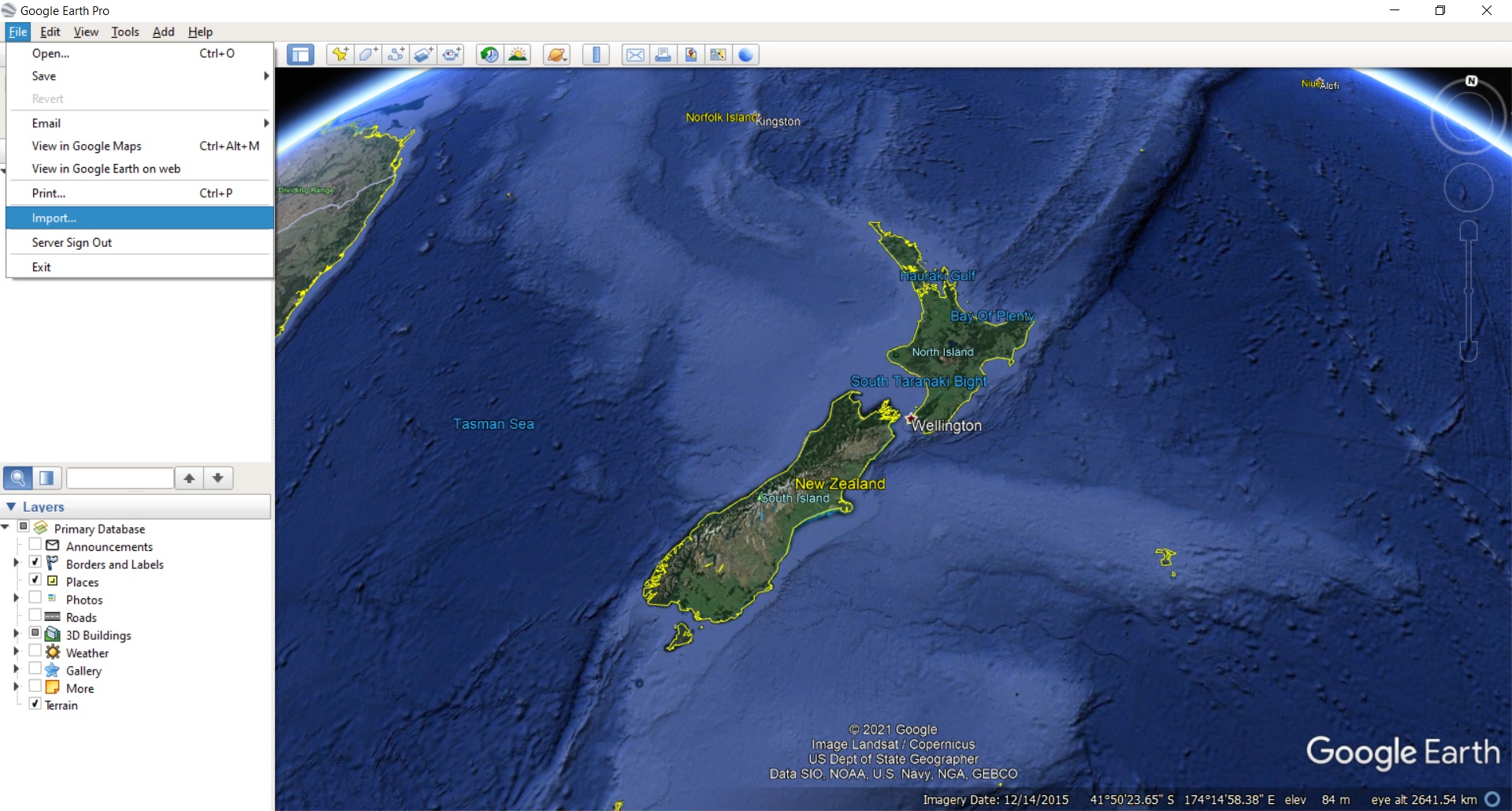Open the Tools menu
The width and height of the screenshot is (1512, 811).
tap(124, 32)
